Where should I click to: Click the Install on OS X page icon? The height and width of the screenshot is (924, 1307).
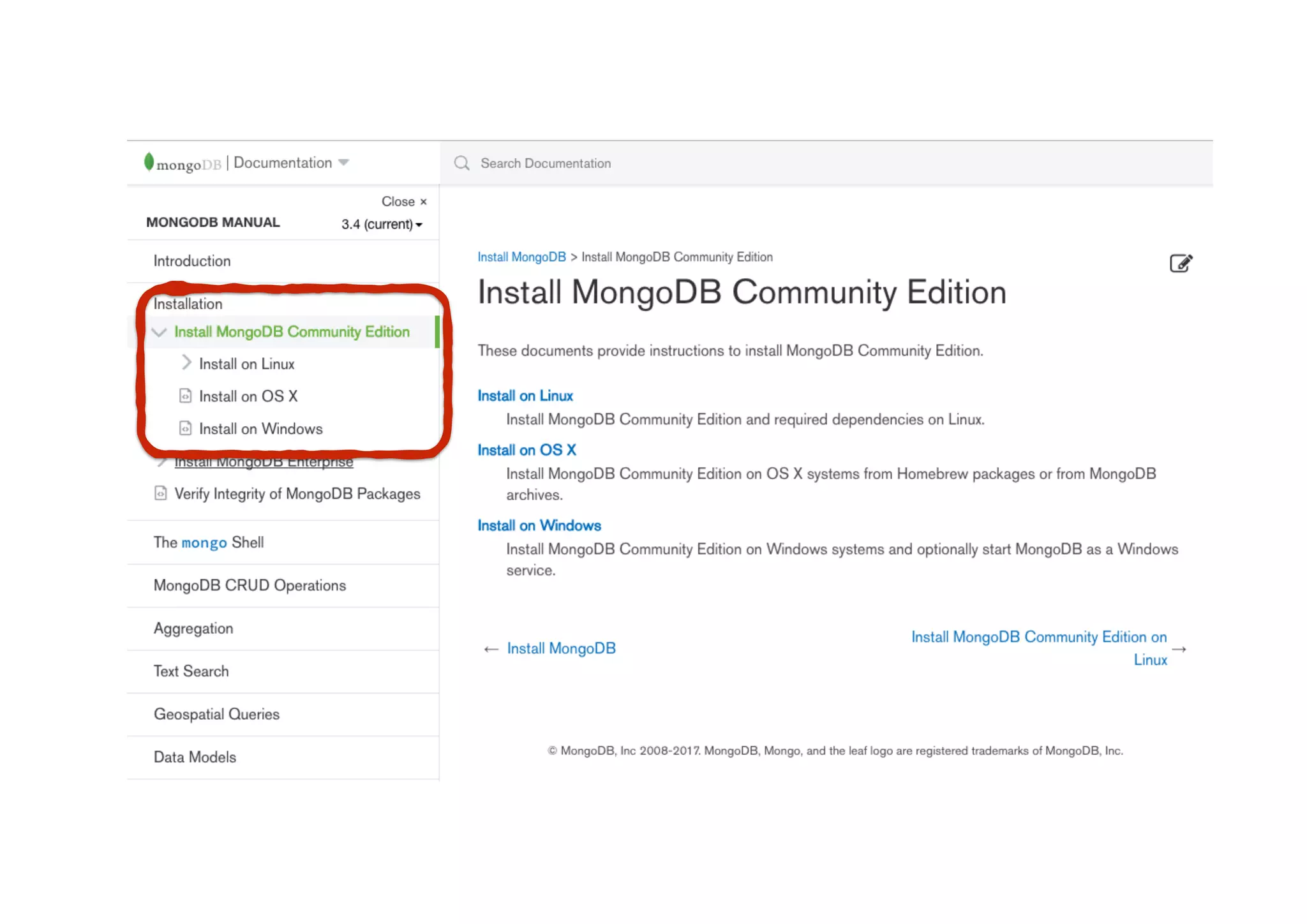(185, 396)
